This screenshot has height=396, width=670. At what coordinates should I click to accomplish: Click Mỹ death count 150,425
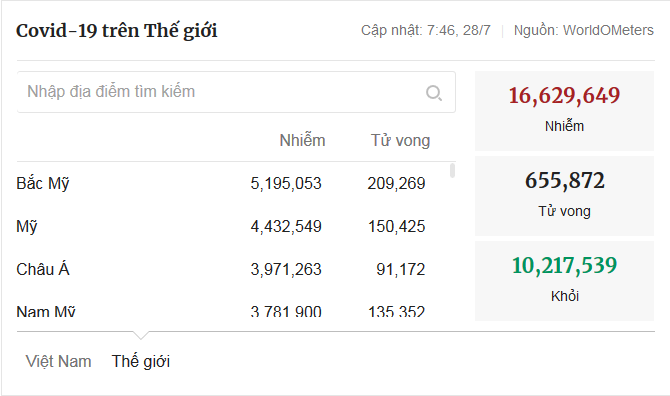(397, 226)
